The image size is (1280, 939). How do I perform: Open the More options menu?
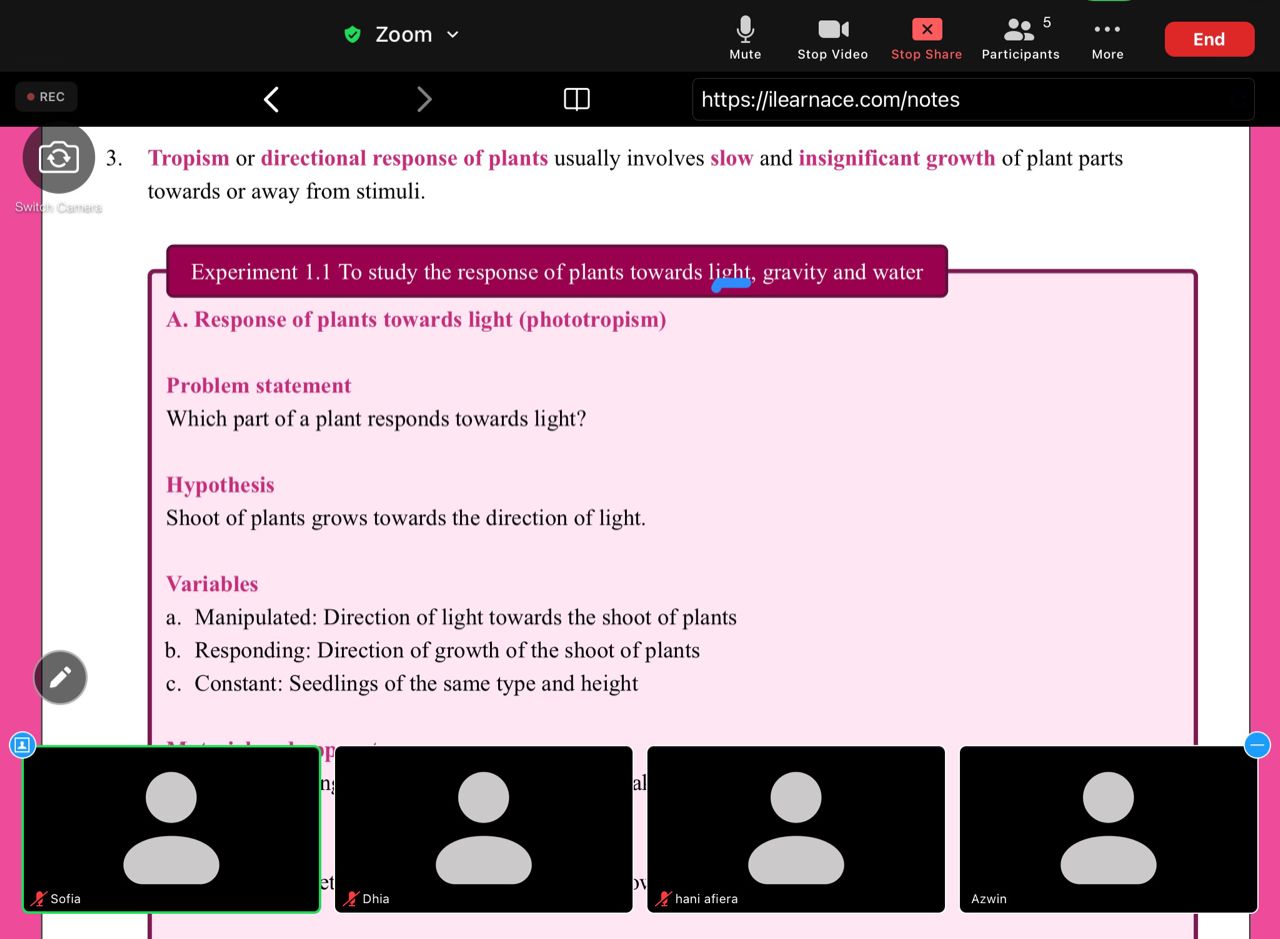[1107, 37]
